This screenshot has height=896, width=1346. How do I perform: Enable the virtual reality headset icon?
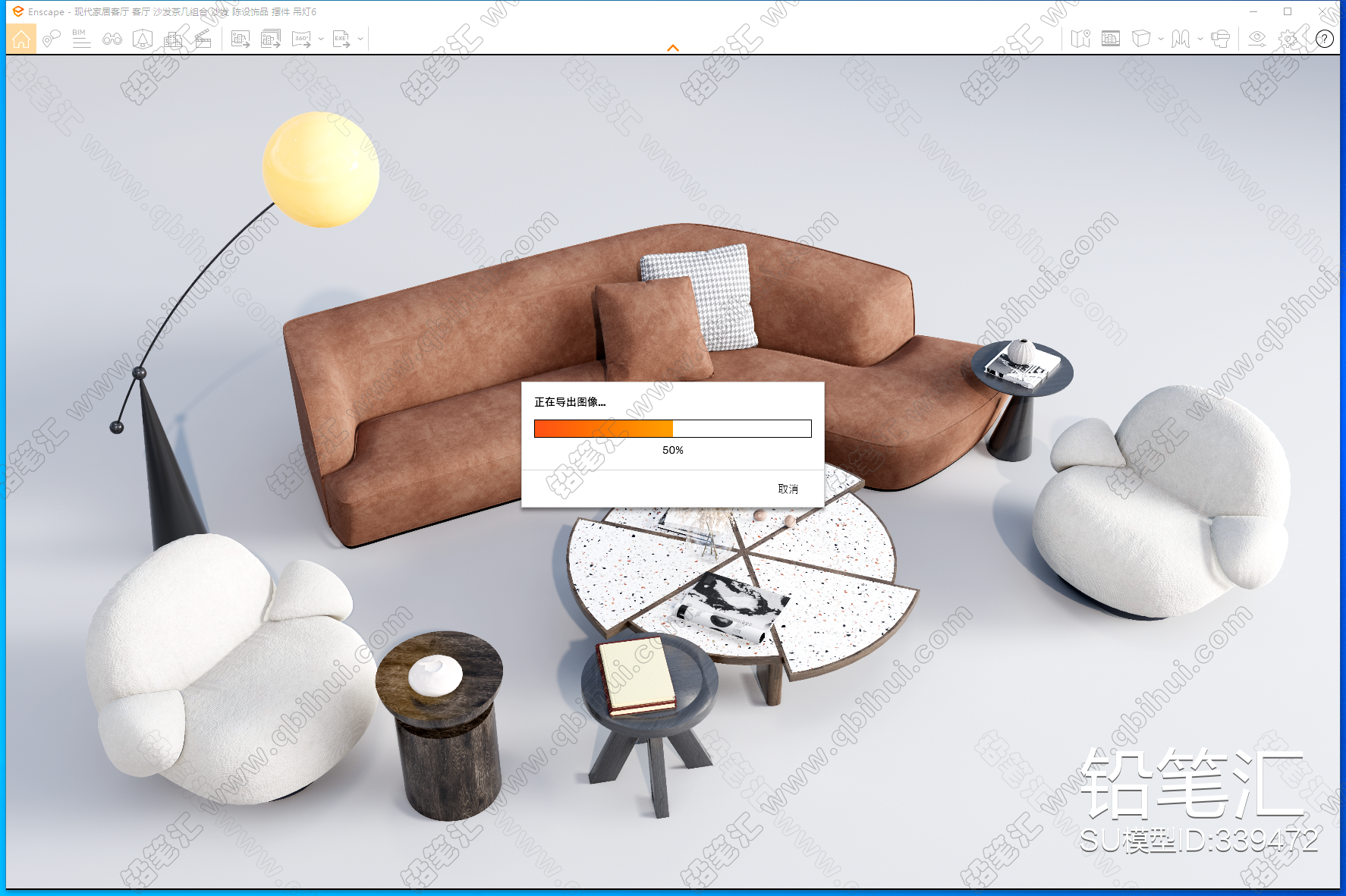[1220, 39]
